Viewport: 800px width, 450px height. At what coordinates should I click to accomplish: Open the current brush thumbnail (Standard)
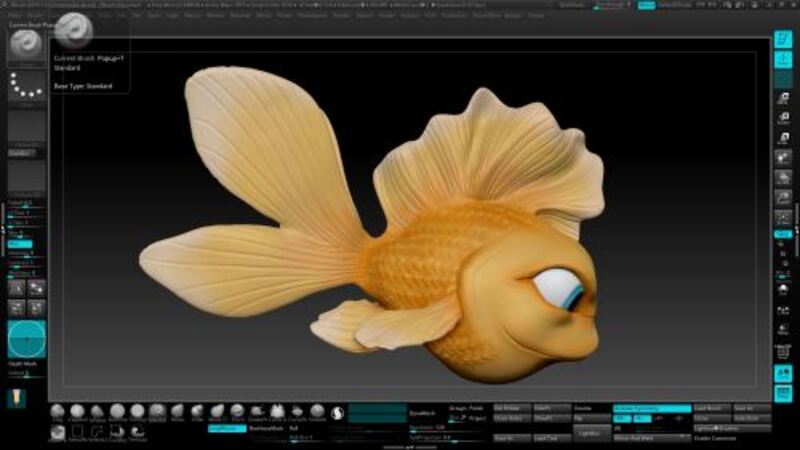(x=26, y=46)
